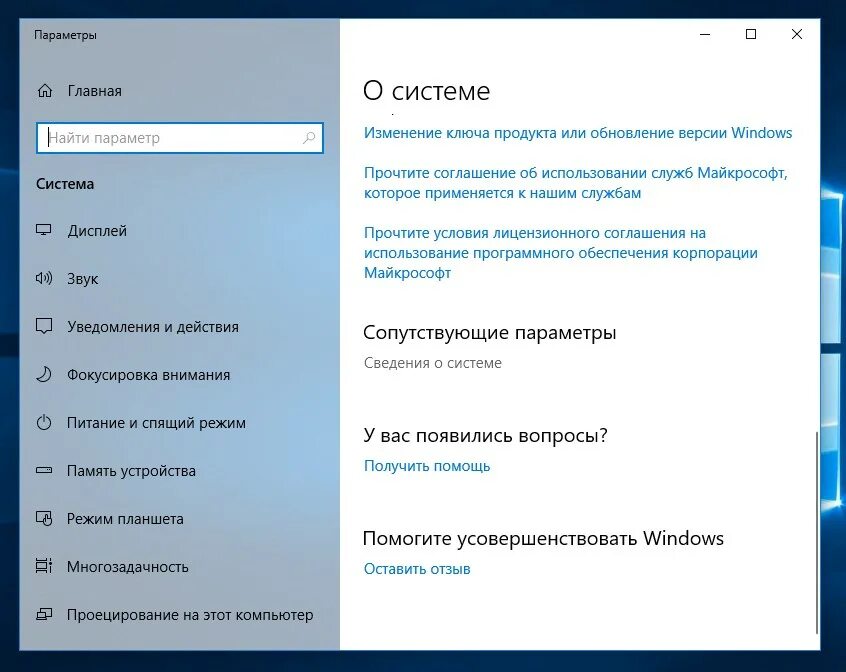Click the Память устройства drive icon
The image size is (846, 672).
point(44,470)
